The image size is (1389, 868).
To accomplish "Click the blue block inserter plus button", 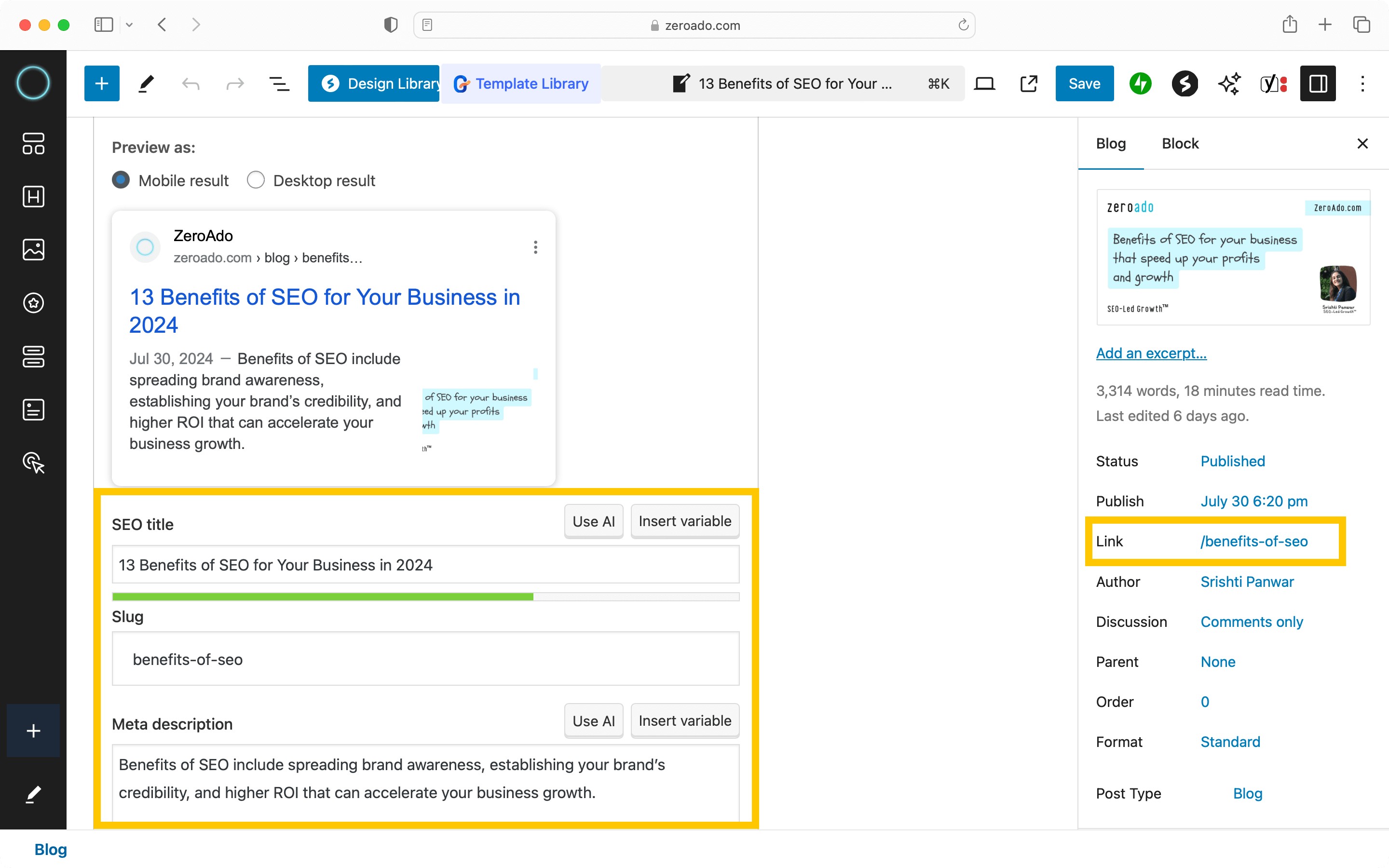I will coord(102,84).
